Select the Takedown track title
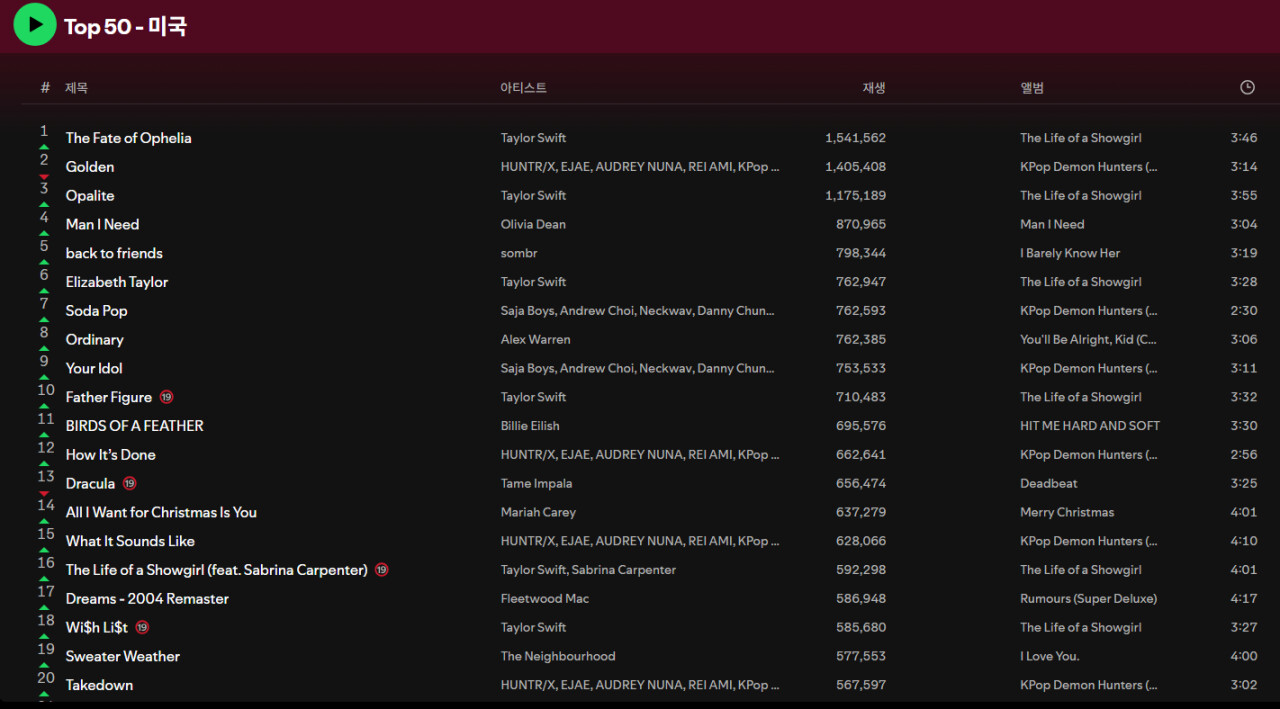Viewport: 1280px width, 709px height. [x=99, y=685]
